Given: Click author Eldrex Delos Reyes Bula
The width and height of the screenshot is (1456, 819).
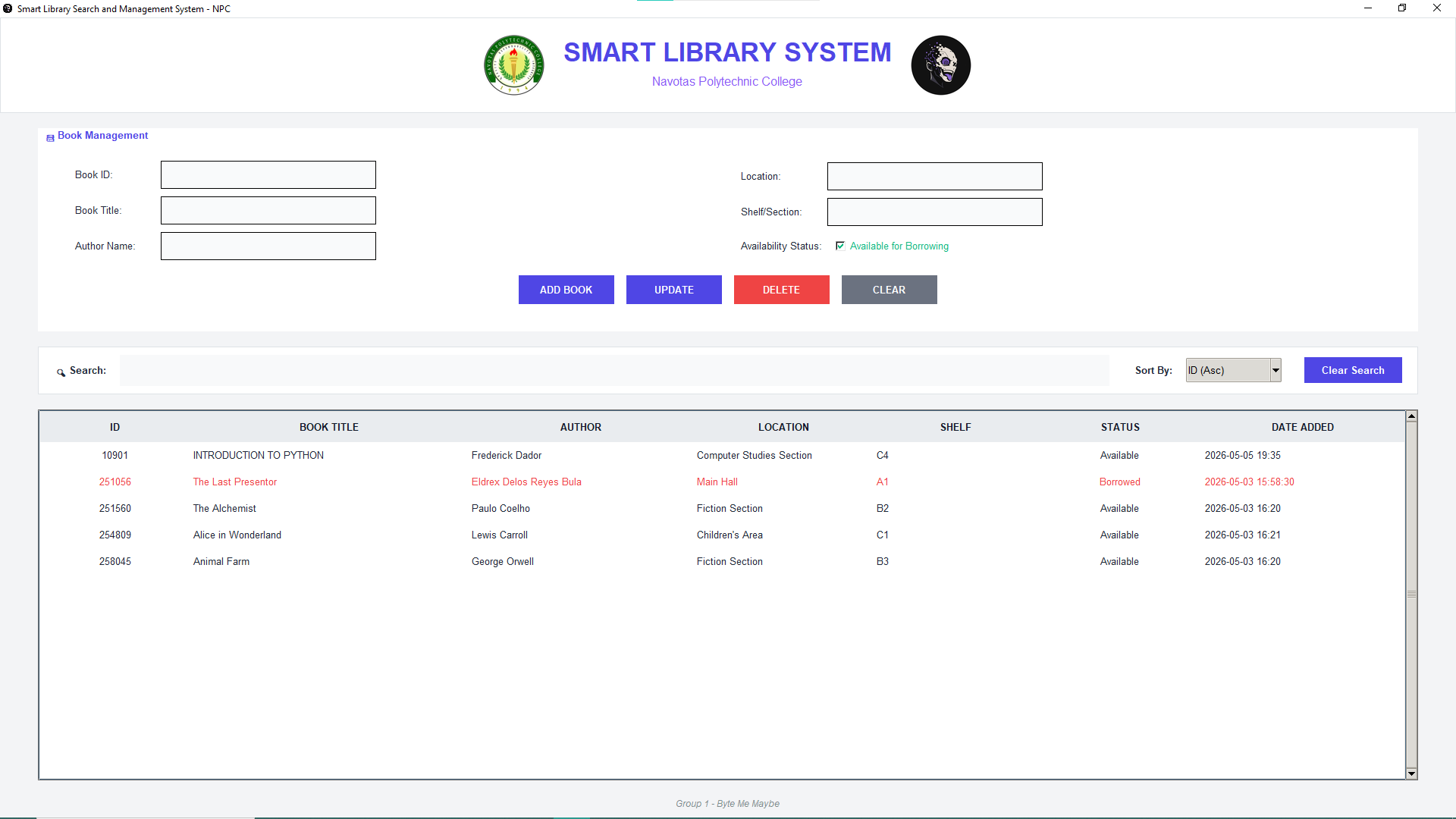Looking at the screenshot, I should pyautogui.click(x=526, y=482).
